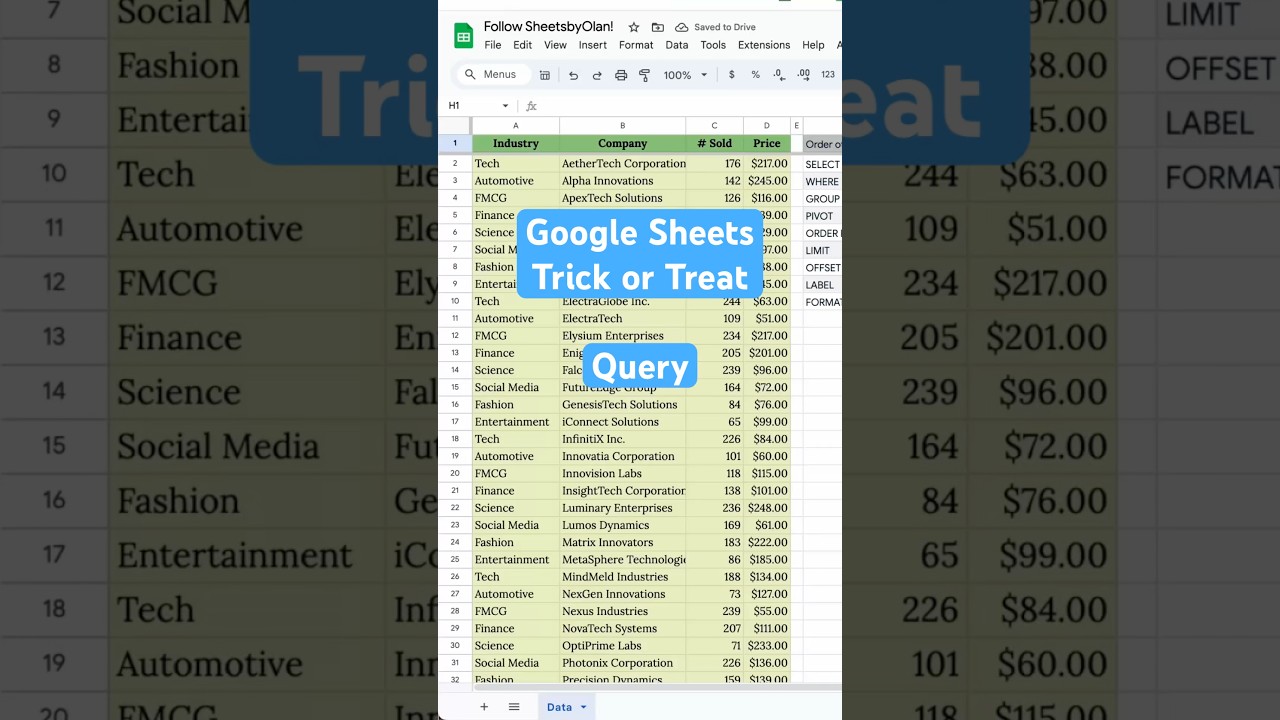Image resolution: width=1280 pixels, height=720 pixels.
Task: Select the ApexTech Solutions cell
Action: tap(622, 198)
